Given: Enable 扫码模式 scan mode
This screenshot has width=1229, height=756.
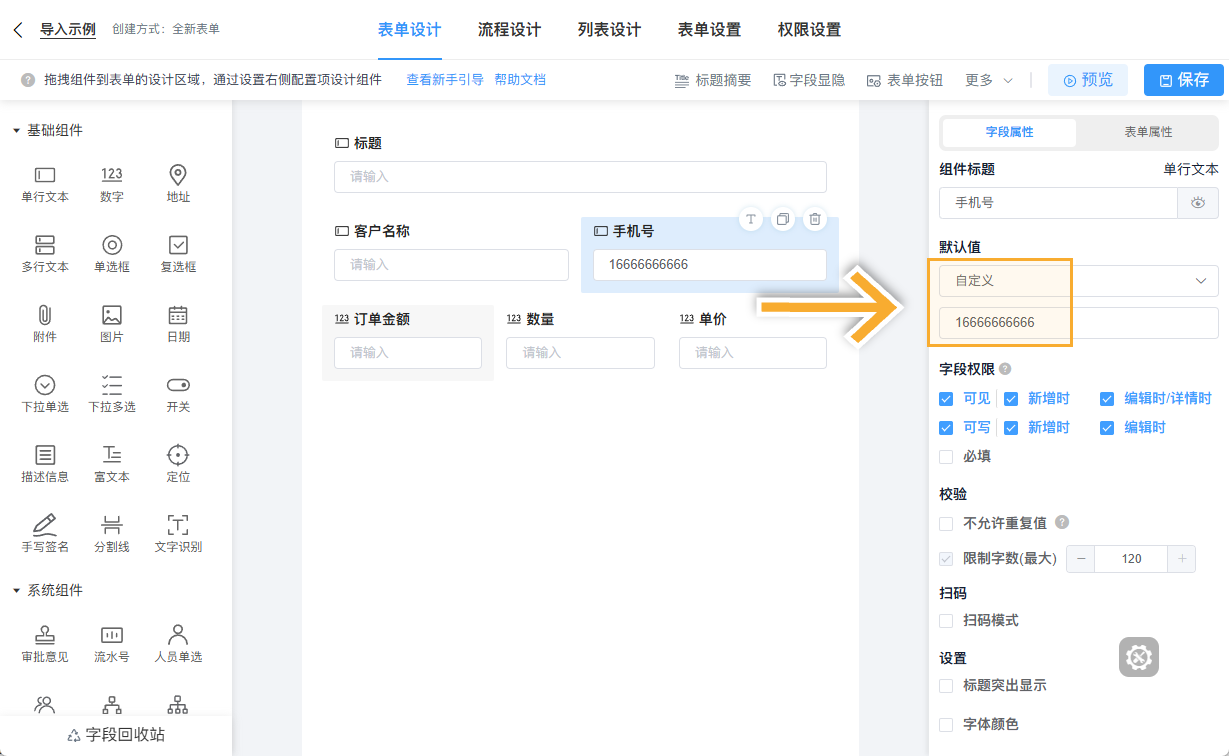Looking at the screenshot, I should click(x=945, y=620).
